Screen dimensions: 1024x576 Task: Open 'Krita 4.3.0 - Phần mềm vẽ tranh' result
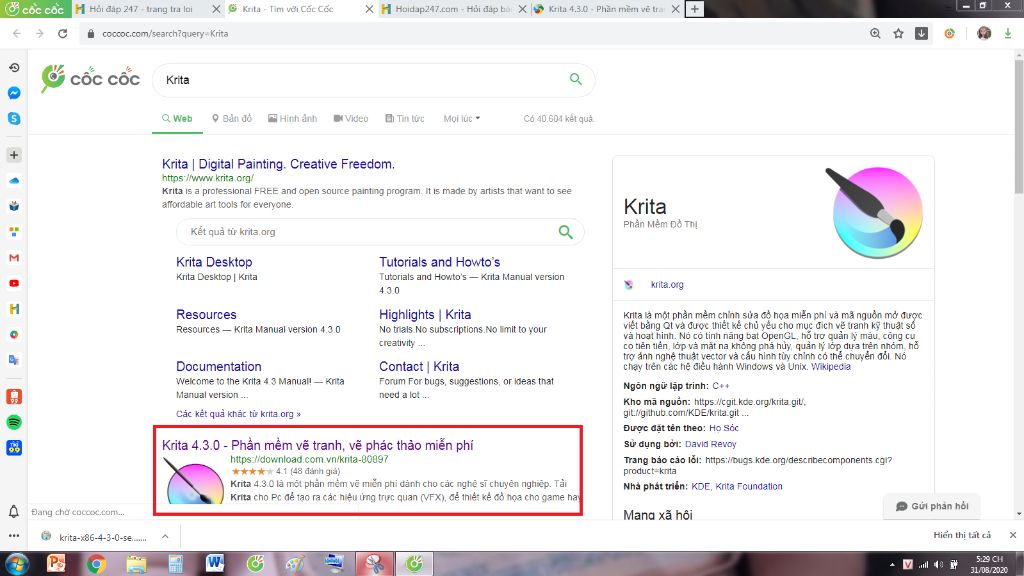point(317,445)
